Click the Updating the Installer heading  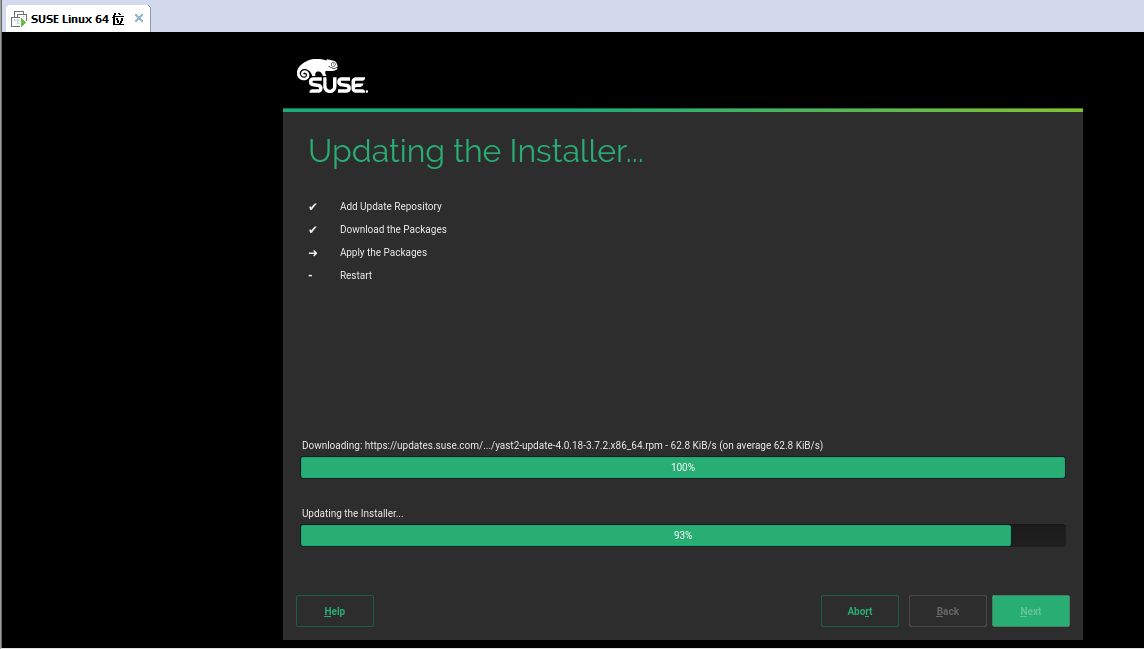[x=476, y=152]
